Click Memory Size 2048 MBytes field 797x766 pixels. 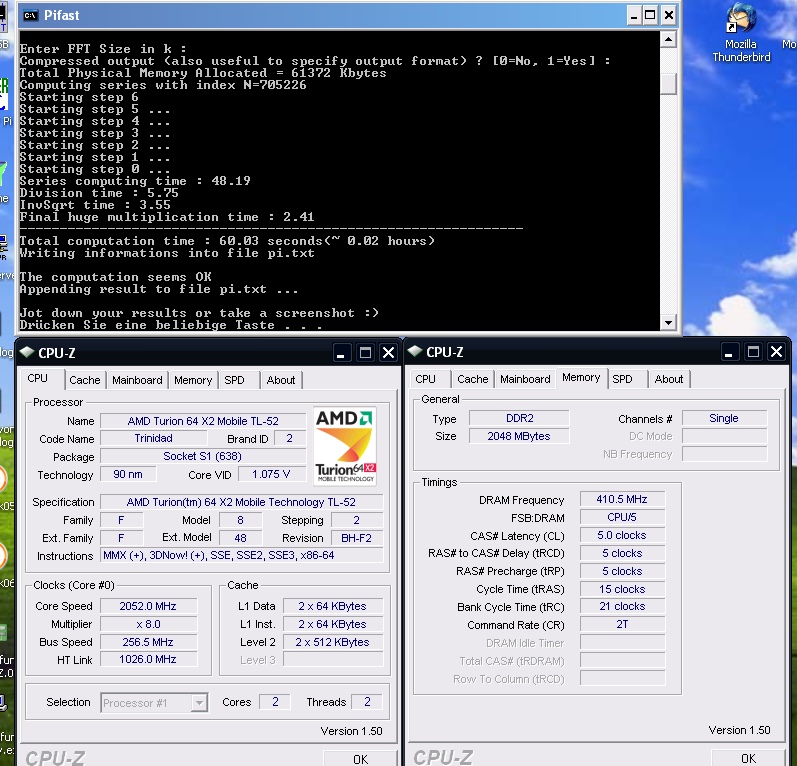pos(519,436)
